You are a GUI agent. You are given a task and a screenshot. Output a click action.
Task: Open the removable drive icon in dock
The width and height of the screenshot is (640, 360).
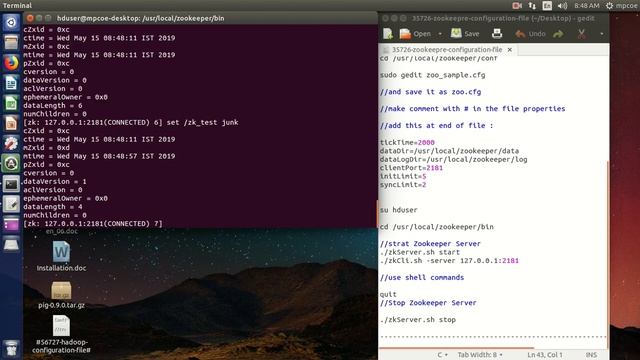(x=11, y=244)
